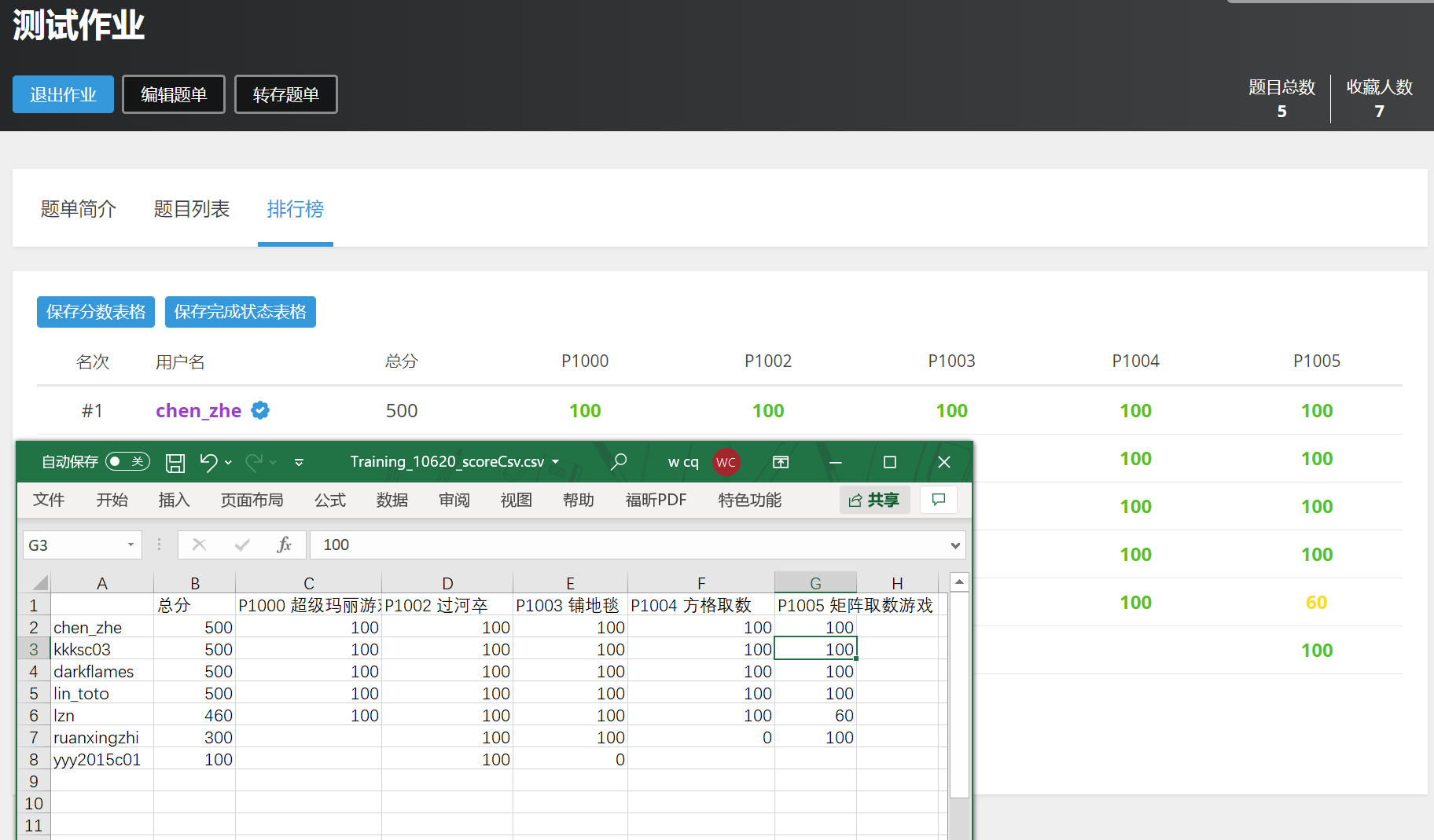Open the P1004 column header link
Screen dimensions: 1434x840
click(1135, 361)
